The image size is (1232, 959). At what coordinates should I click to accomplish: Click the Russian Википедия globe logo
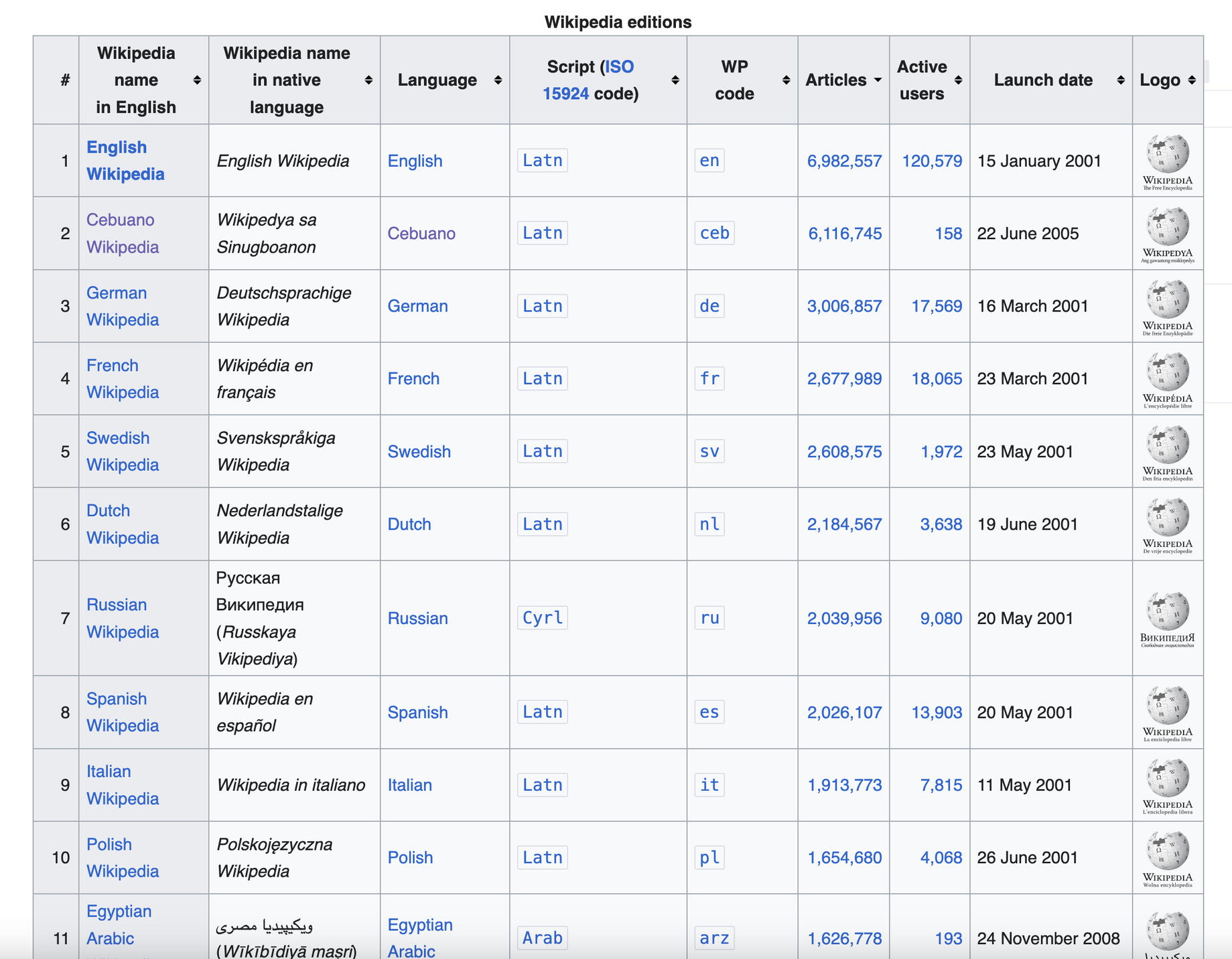[x=1167, y=618]
